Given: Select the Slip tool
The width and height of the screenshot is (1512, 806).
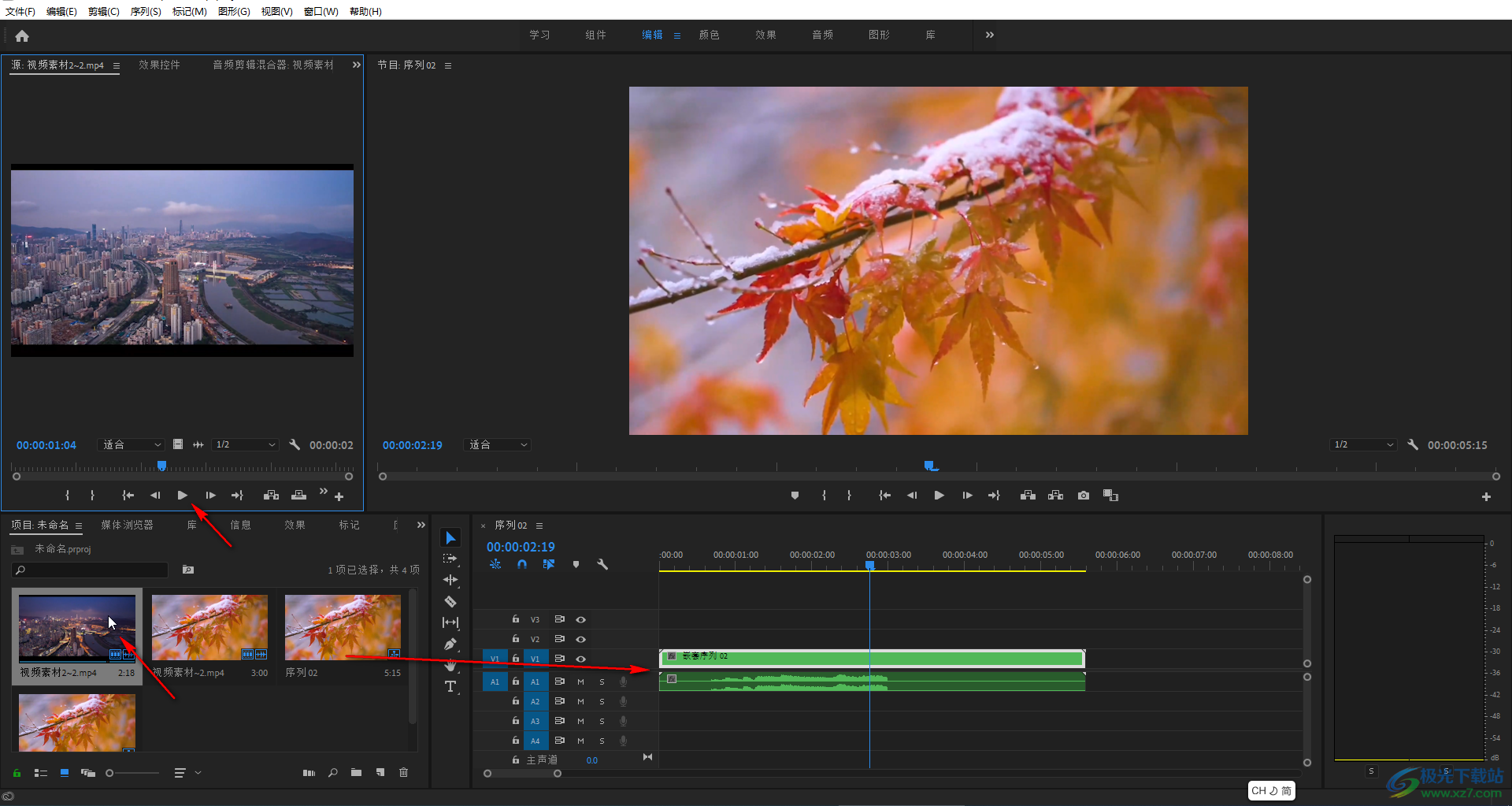Looking at the screenshot, I should (x=450, y=622).
